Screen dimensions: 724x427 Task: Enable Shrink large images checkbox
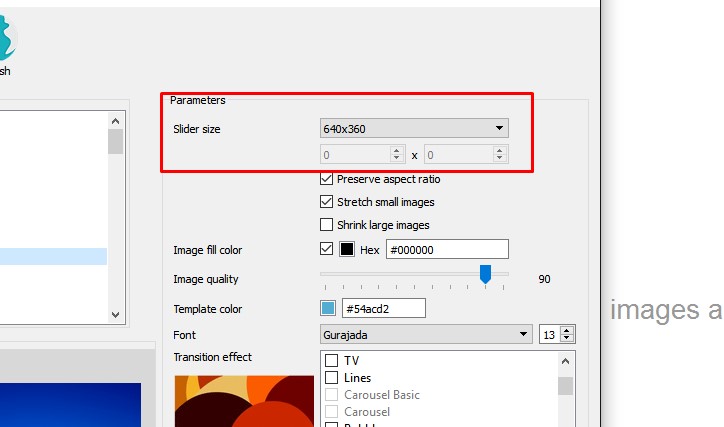[x=326, y=225]
